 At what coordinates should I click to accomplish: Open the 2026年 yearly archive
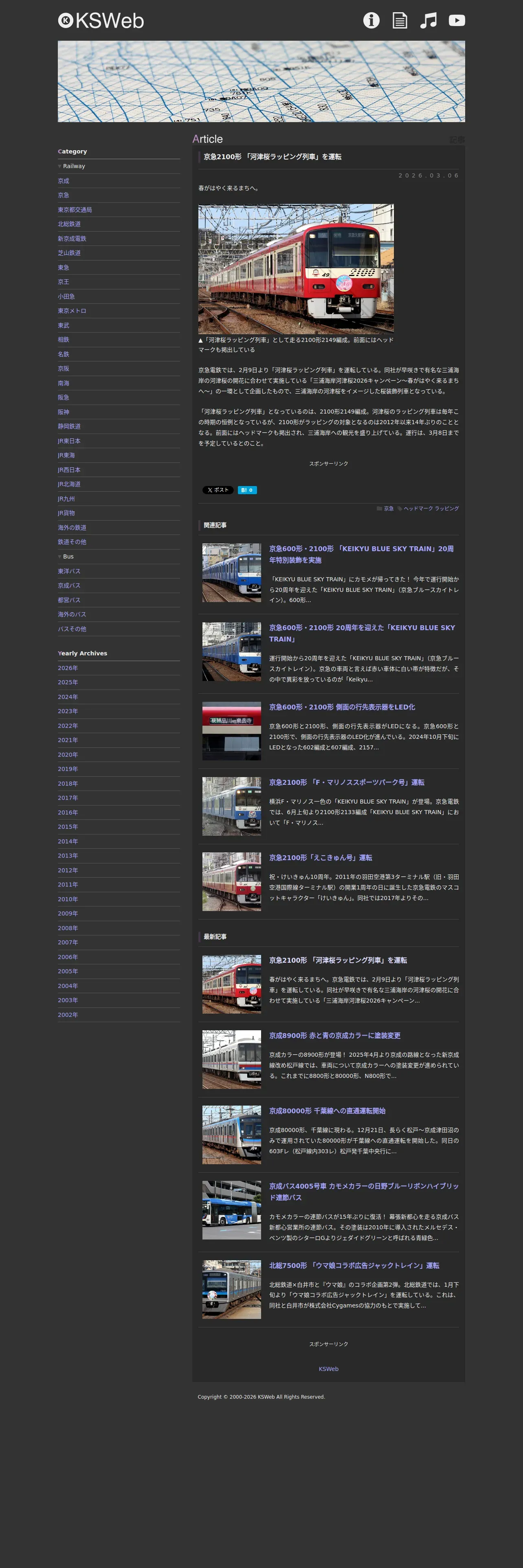68,668
